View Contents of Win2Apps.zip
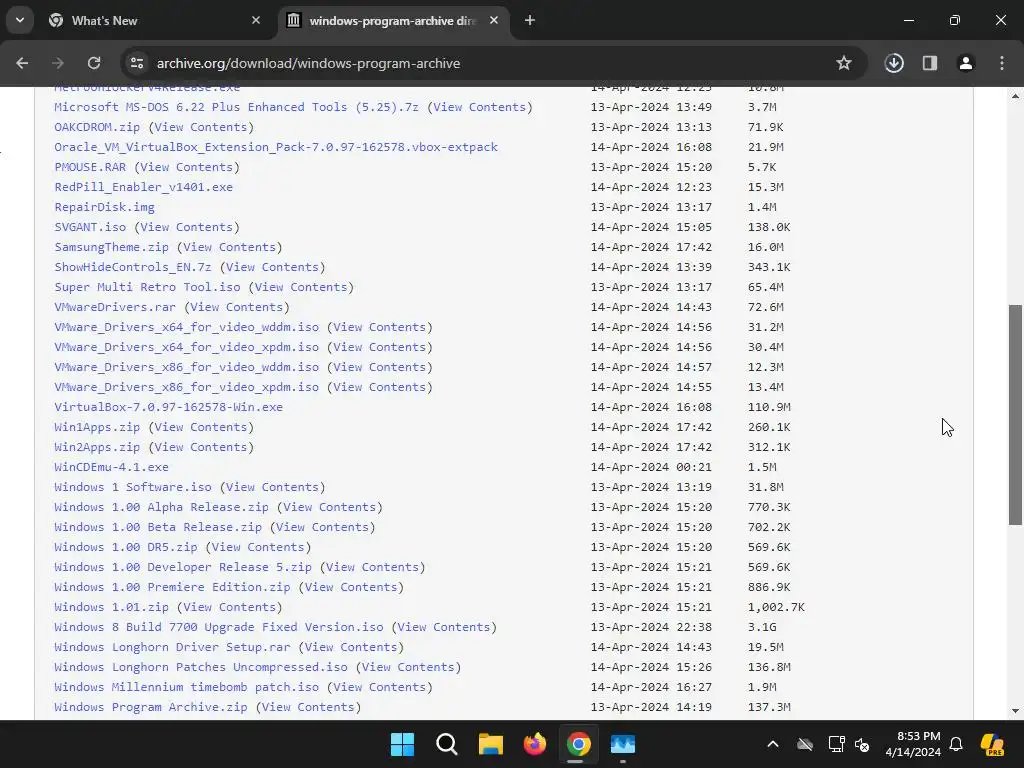This screenshot has width=1024, height=768. pos(200,447)
